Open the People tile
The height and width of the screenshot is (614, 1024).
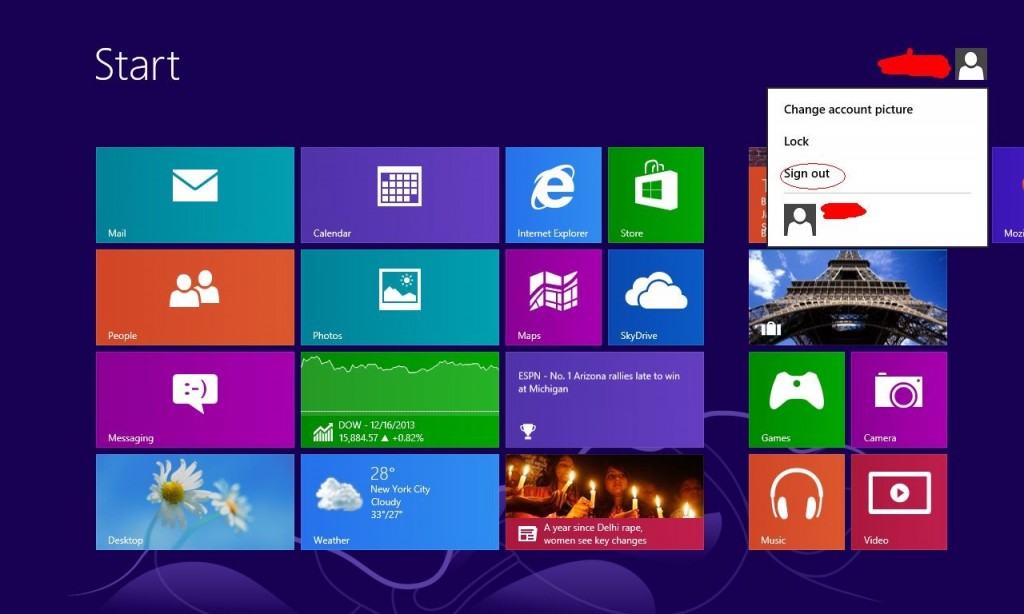pyautogui.click(x=195, y=297)
